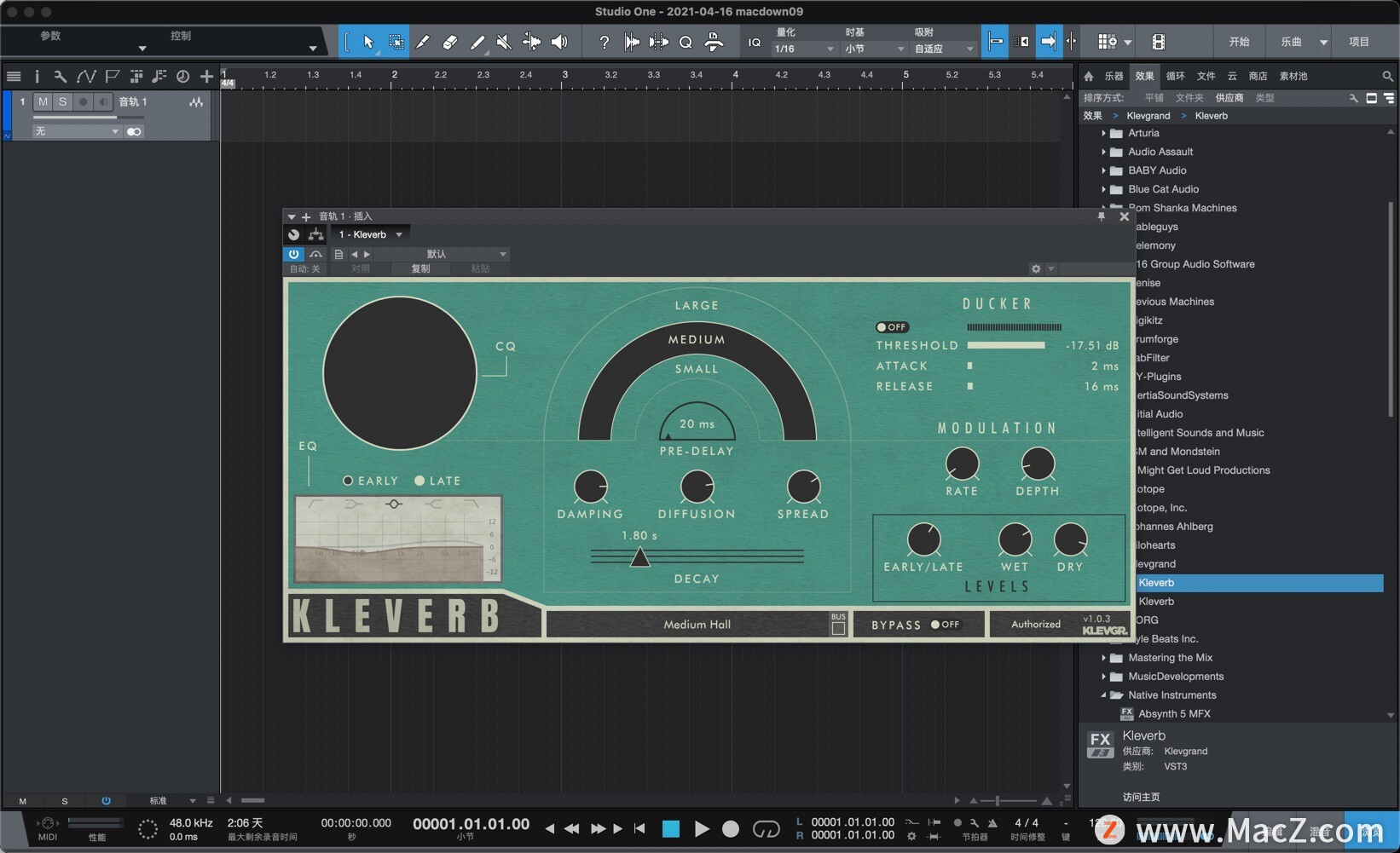Image resolution: width=1400 pixels, height=853 pixels.
Task: Select the Arrow tool in toolbar
Action: (368, 42)
